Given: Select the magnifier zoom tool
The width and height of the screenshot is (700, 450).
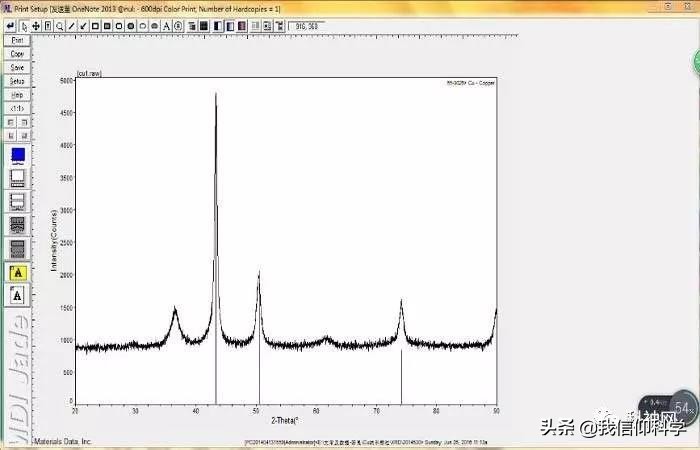Looking at the screenshot, I should pyautogui.click(x=59, y=26).
